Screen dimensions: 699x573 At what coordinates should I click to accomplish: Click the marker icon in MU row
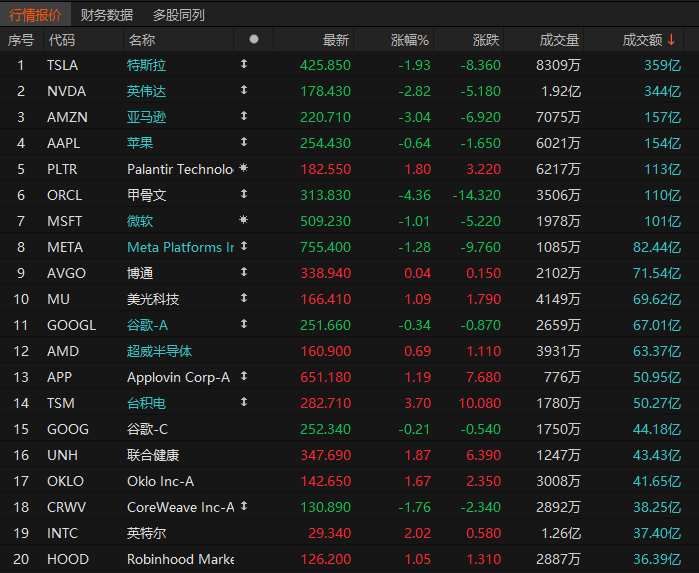pyautogui.click(x=244, y=298)
